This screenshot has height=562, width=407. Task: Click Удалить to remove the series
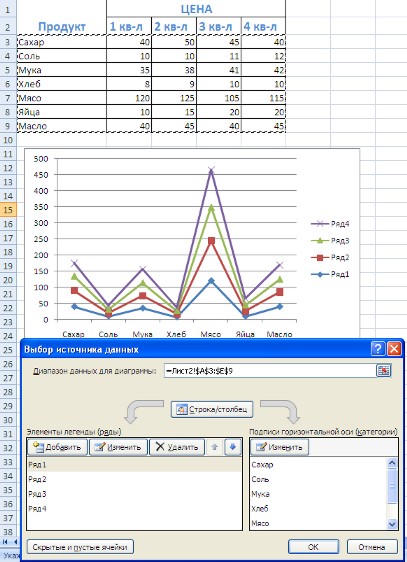click(177, 447)
